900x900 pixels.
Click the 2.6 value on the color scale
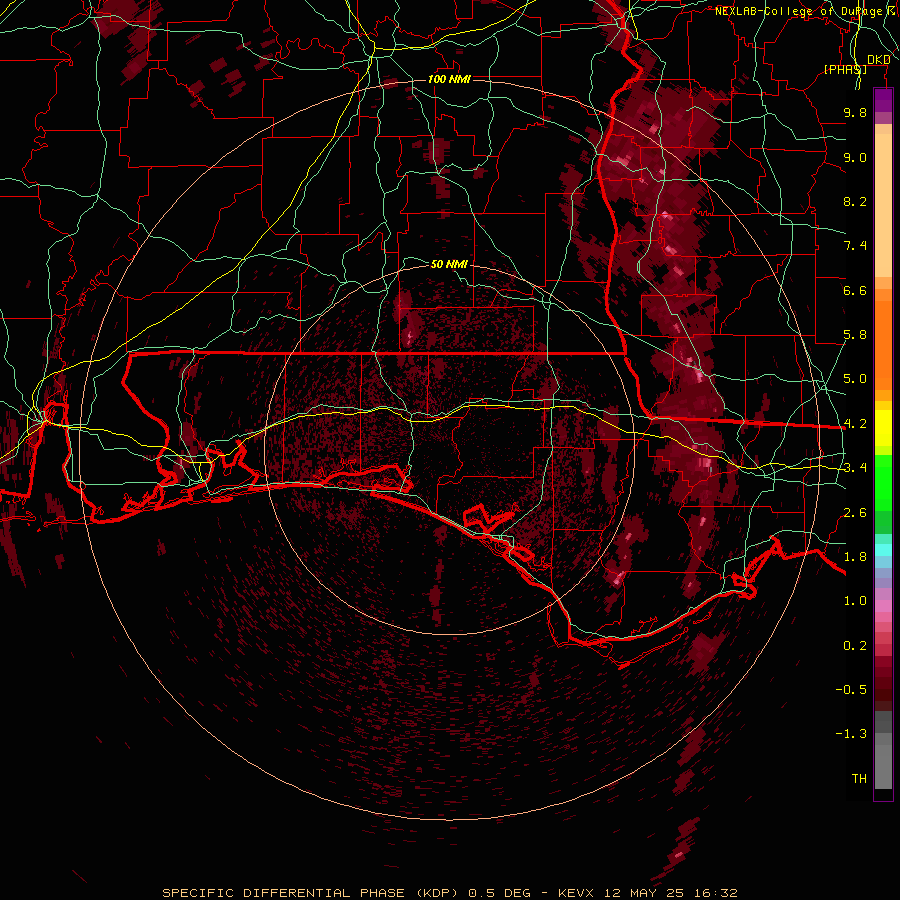click(855, 513)
